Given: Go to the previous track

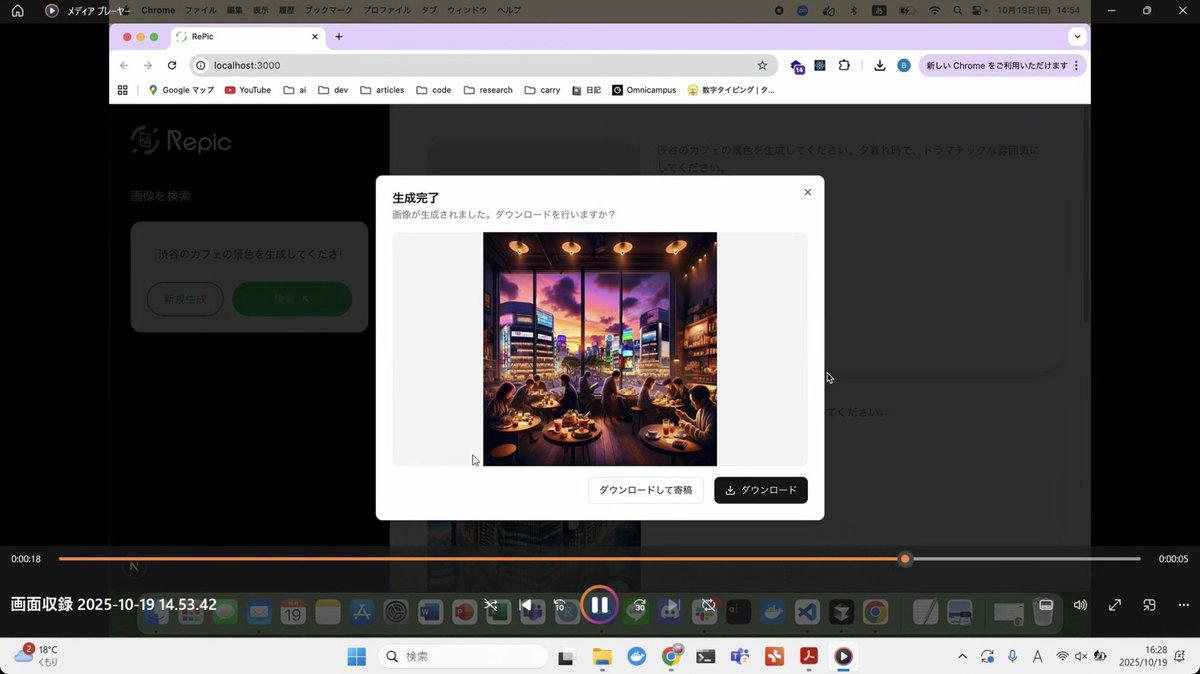Looking at the screenshot, I should coord(525,605).
